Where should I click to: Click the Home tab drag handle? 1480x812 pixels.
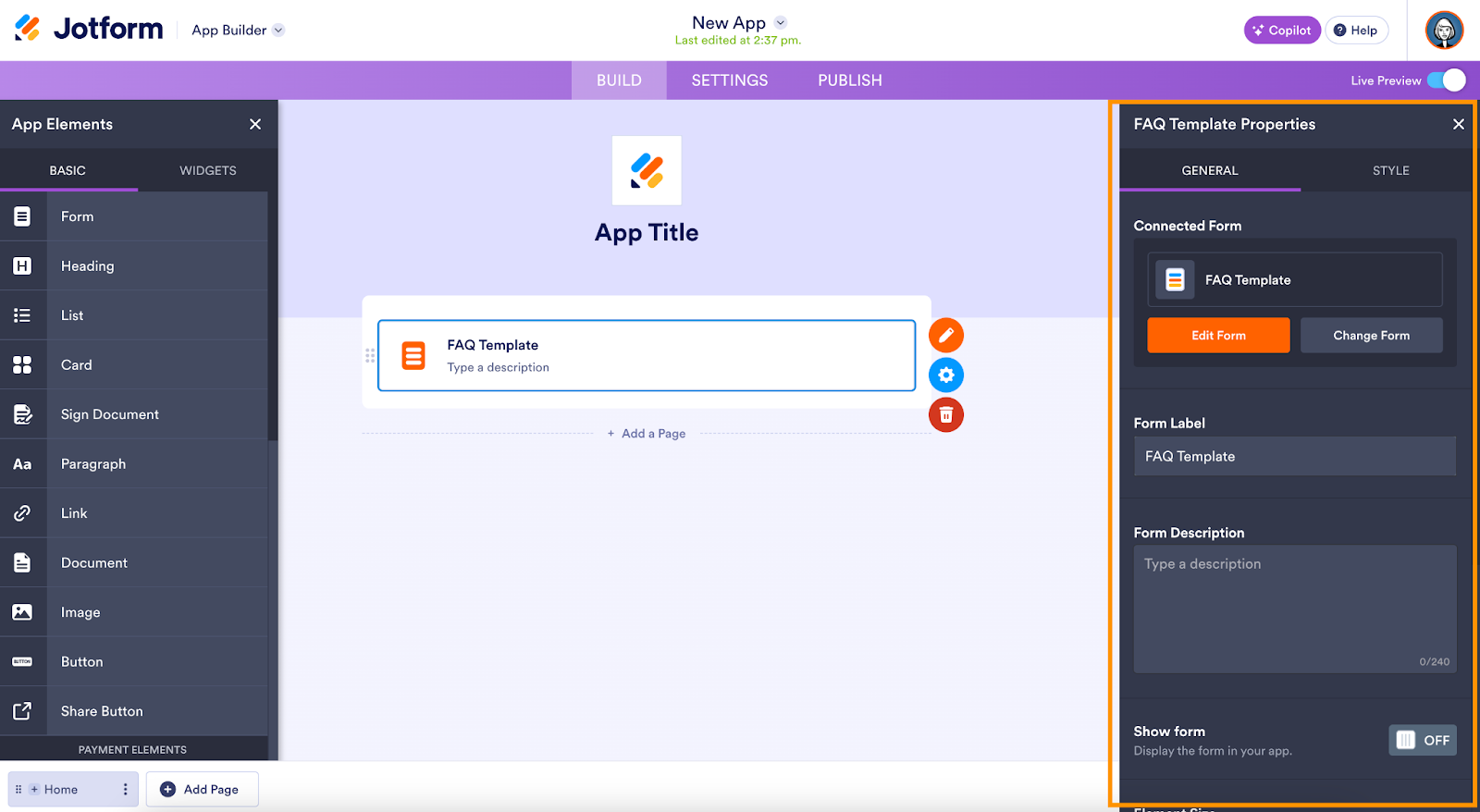tap(18, 790)
